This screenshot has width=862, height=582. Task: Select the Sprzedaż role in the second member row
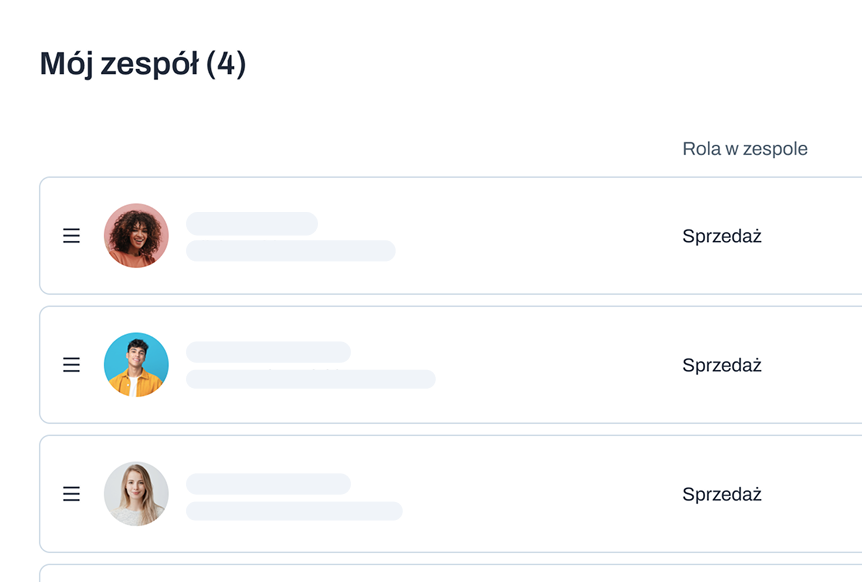tap(722, 365)
